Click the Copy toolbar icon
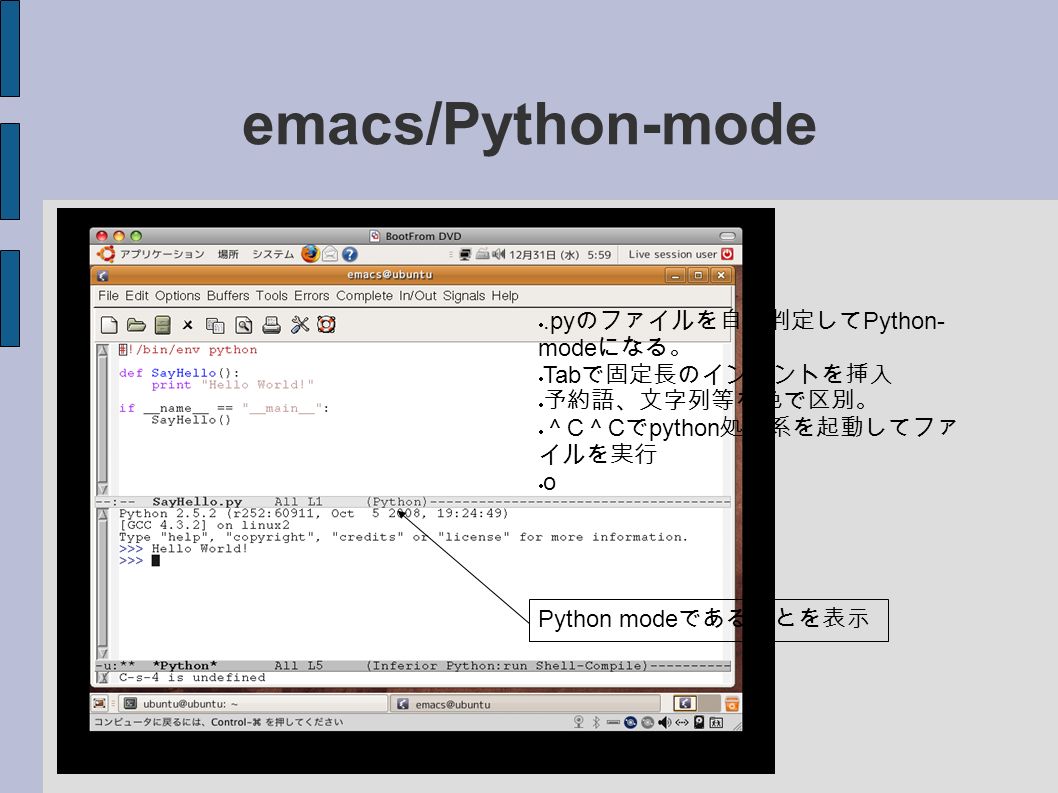1058x793 pixels. coord(215,325)
